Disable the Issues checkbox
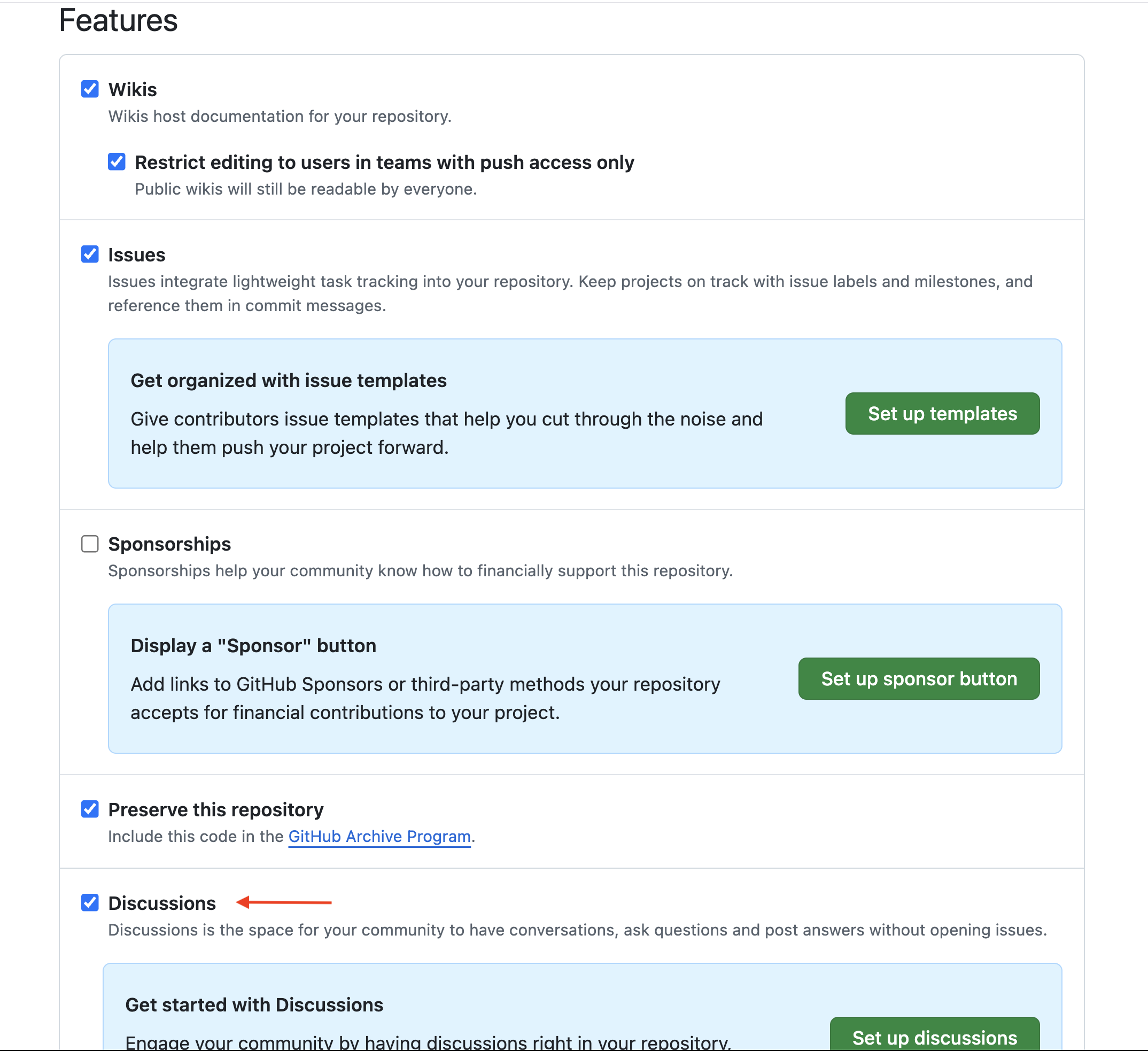This screenshot has width=1148, height=1051. [90, 254]
